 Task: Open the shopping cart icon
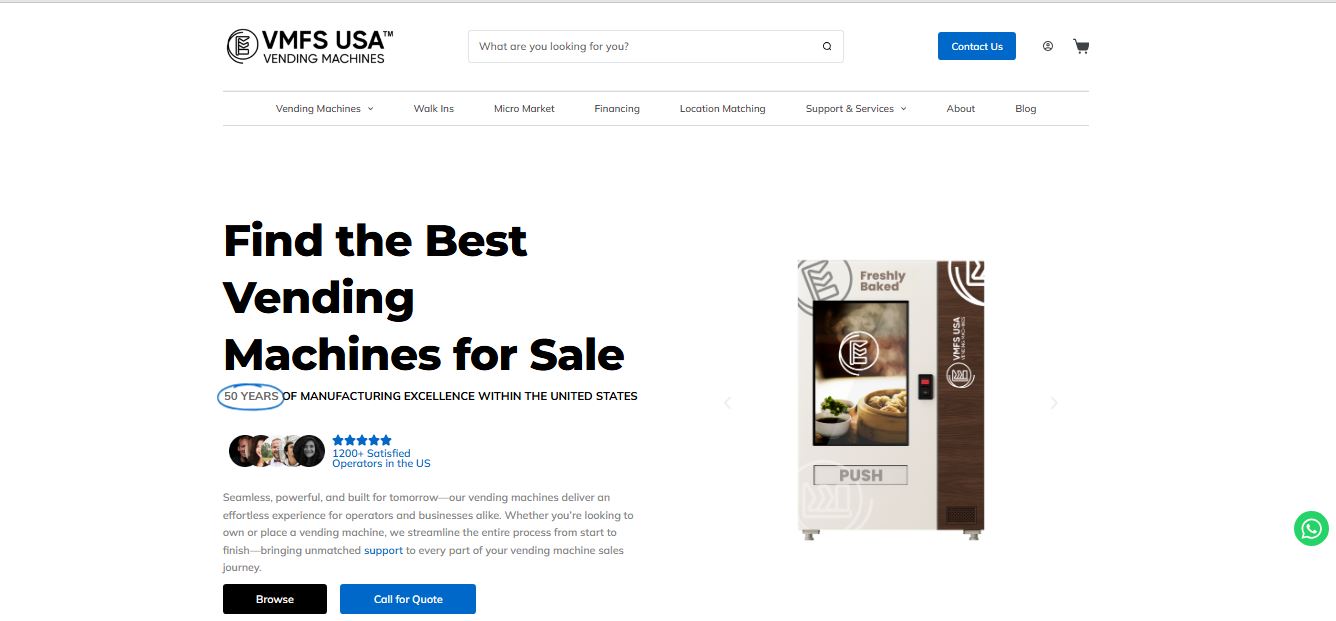tap(1081, 46)
